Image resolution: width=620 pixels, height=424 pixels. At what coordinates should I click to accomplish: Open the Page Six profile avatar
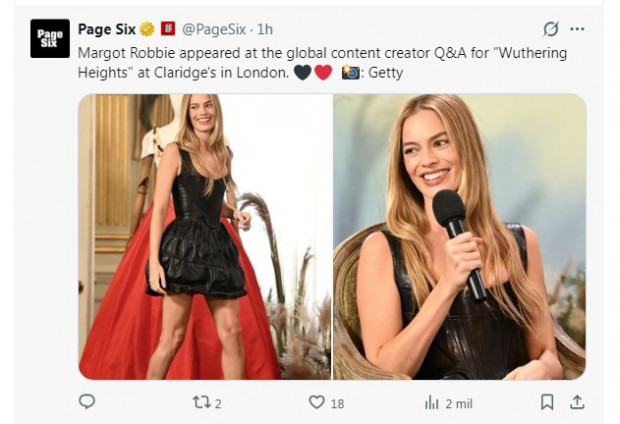click(x=50, y=38)
